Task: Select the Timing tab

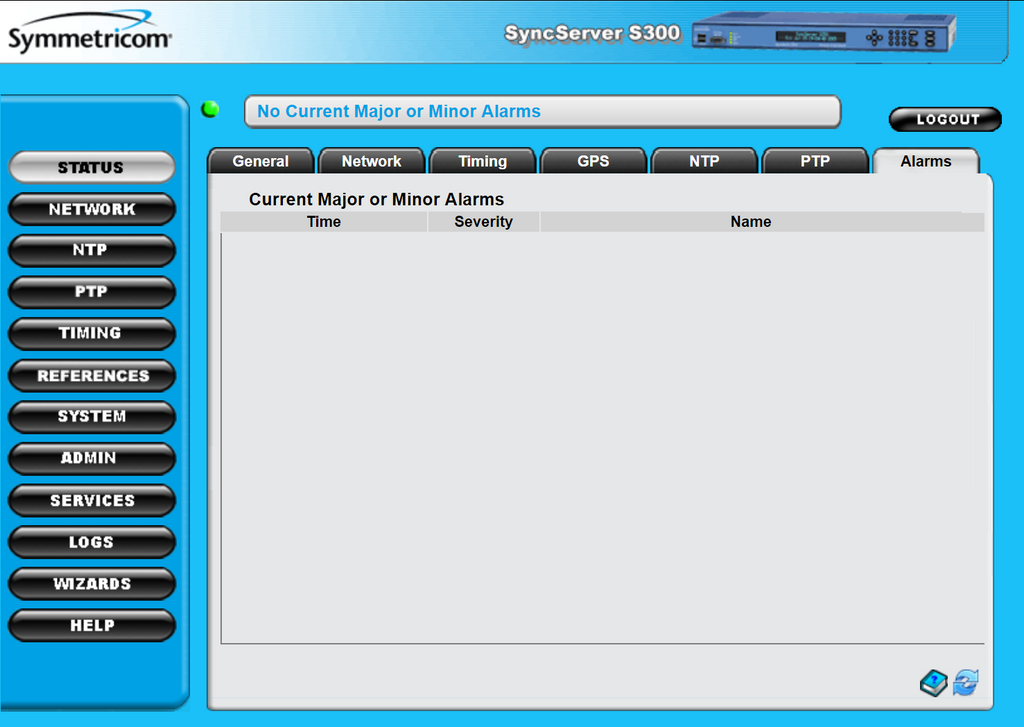Action: [482, 162]
